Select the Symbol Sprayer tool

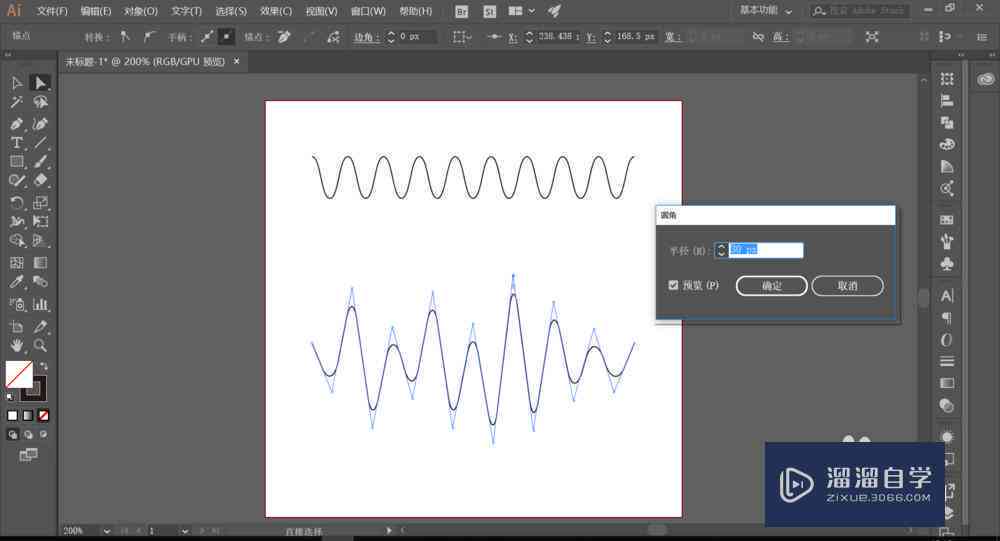click(17, 304)
